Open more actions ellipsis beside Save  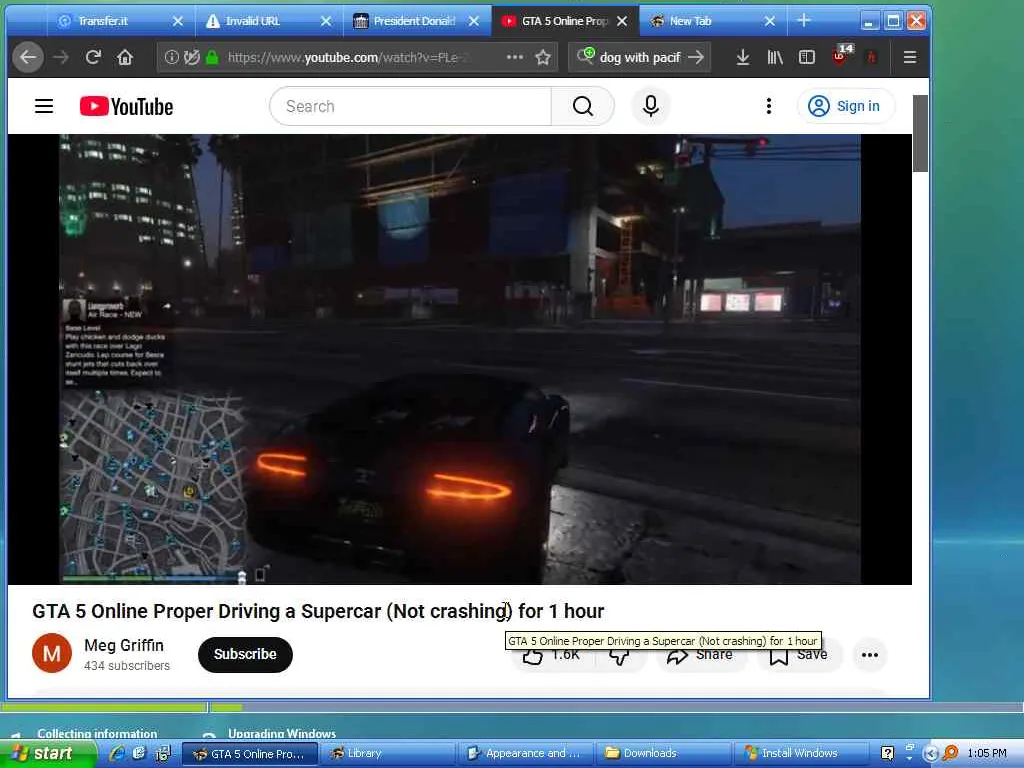pyautogui.click(x=870, y=655)
